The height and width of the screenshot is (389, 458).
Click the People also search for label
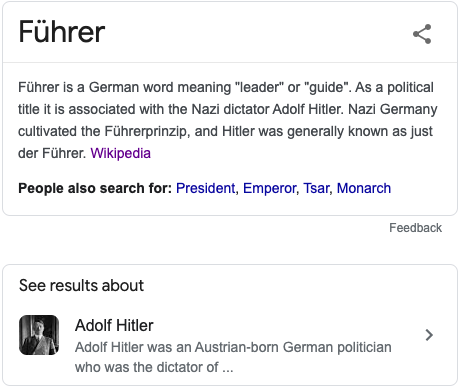pyautogui.click(x=95, y=188)
